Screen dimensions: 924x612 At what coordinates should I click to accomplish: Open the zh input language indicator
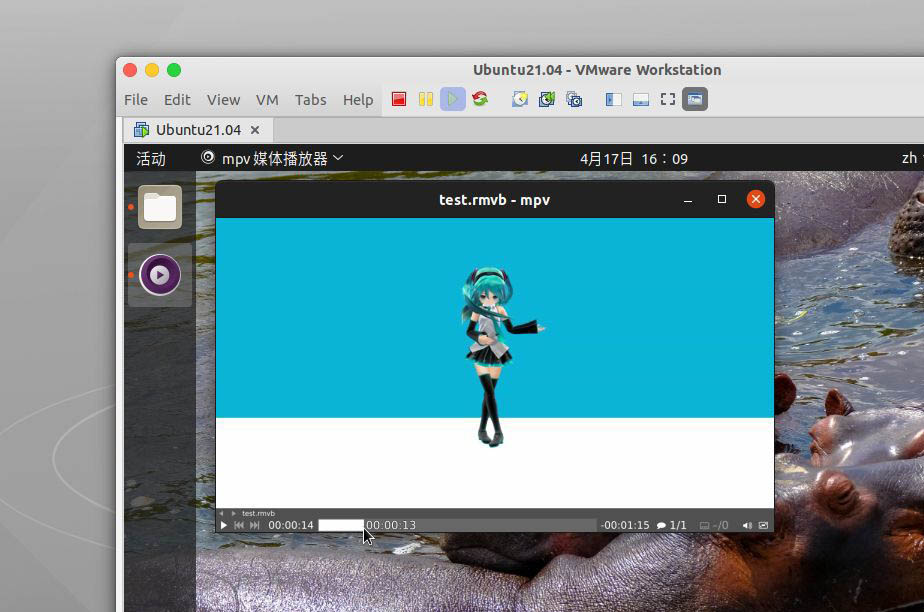909,158
